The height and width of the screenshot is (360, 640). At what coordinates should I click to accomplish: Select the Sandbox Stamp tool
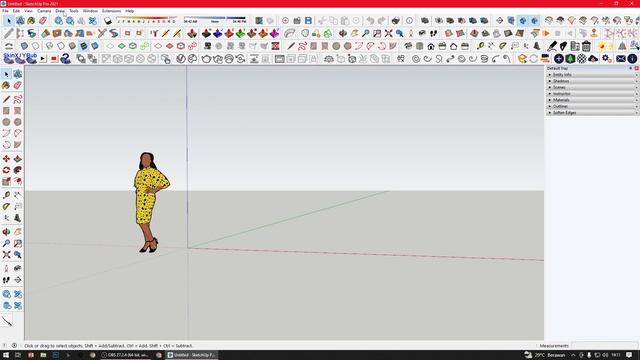coord(486,33)
